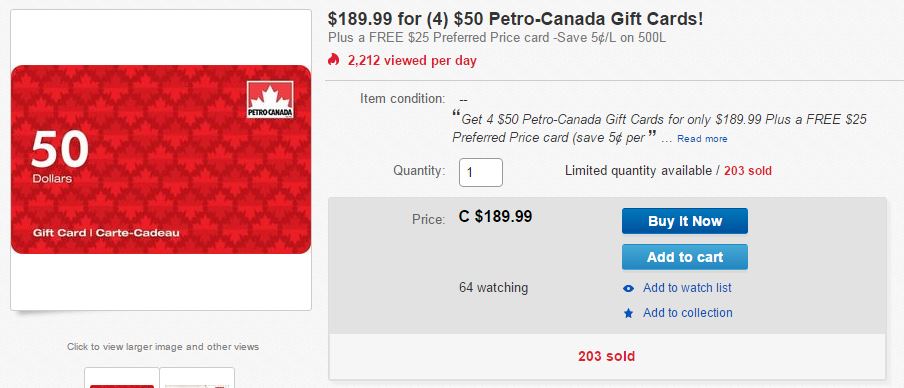Open the Add to collection link
Screen dimensions: 904x388
point(688,313)
